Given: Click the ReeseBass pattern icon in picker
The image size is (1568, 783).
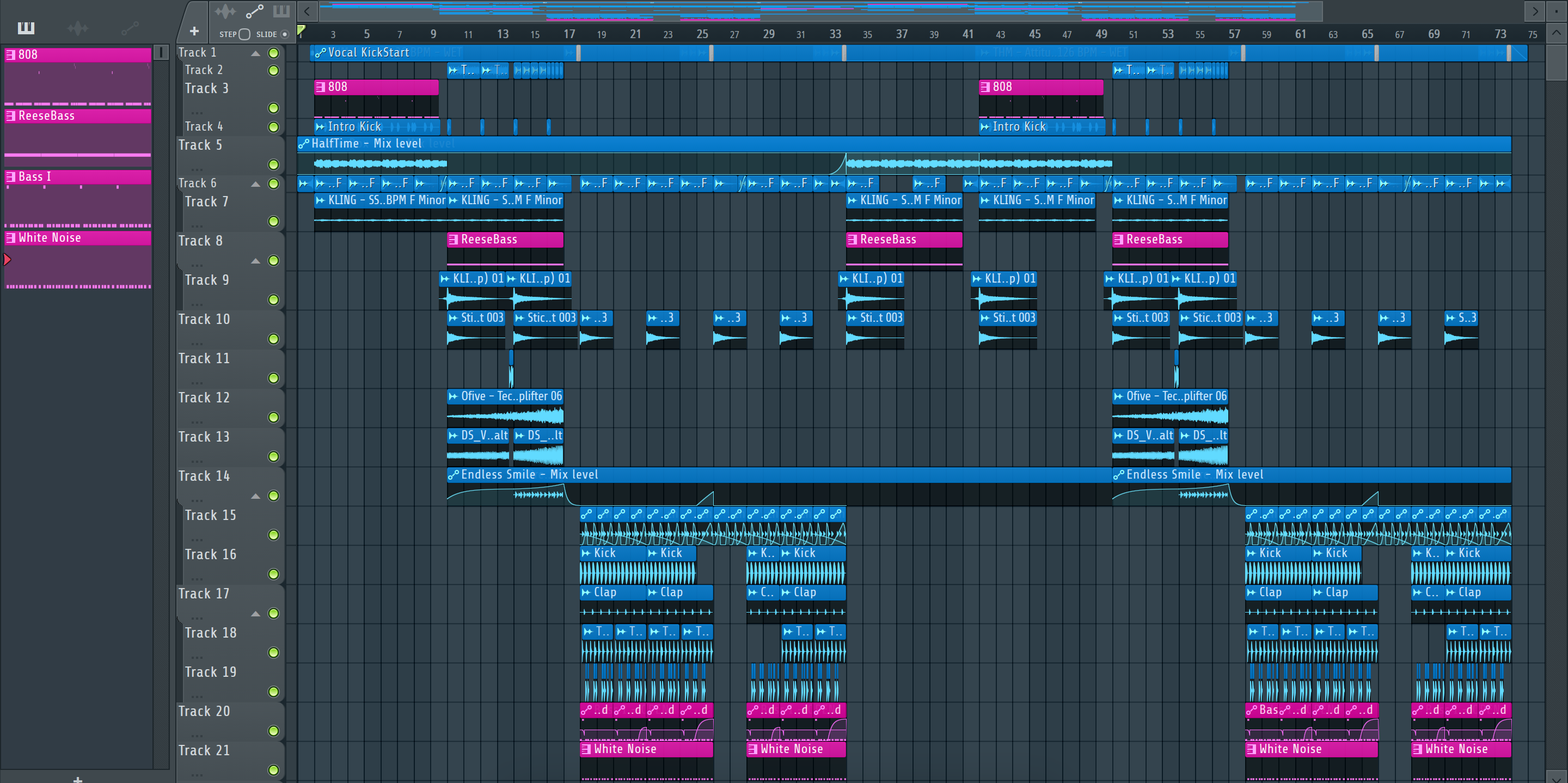Looking at the screenshot, I should (x=10, y=115).
